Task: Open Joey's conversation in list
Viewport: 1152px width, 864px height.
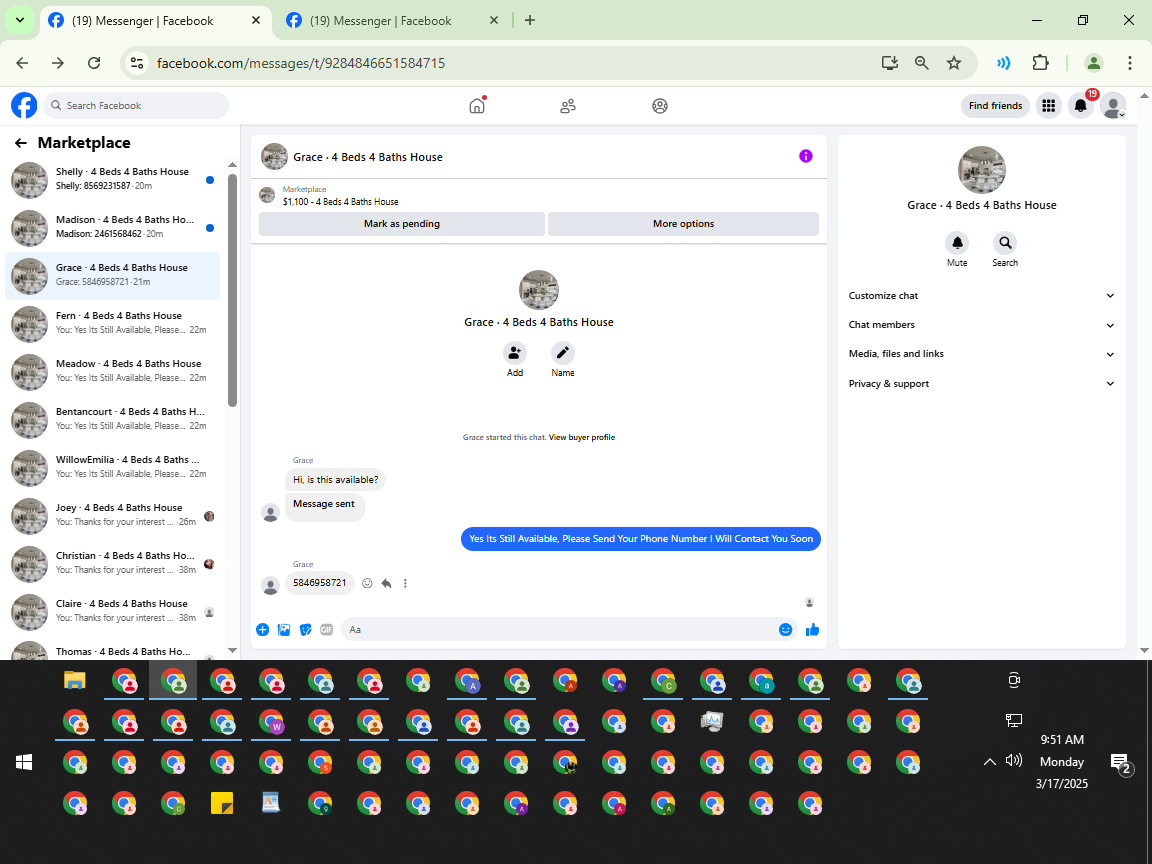Action: click(113, 516)
